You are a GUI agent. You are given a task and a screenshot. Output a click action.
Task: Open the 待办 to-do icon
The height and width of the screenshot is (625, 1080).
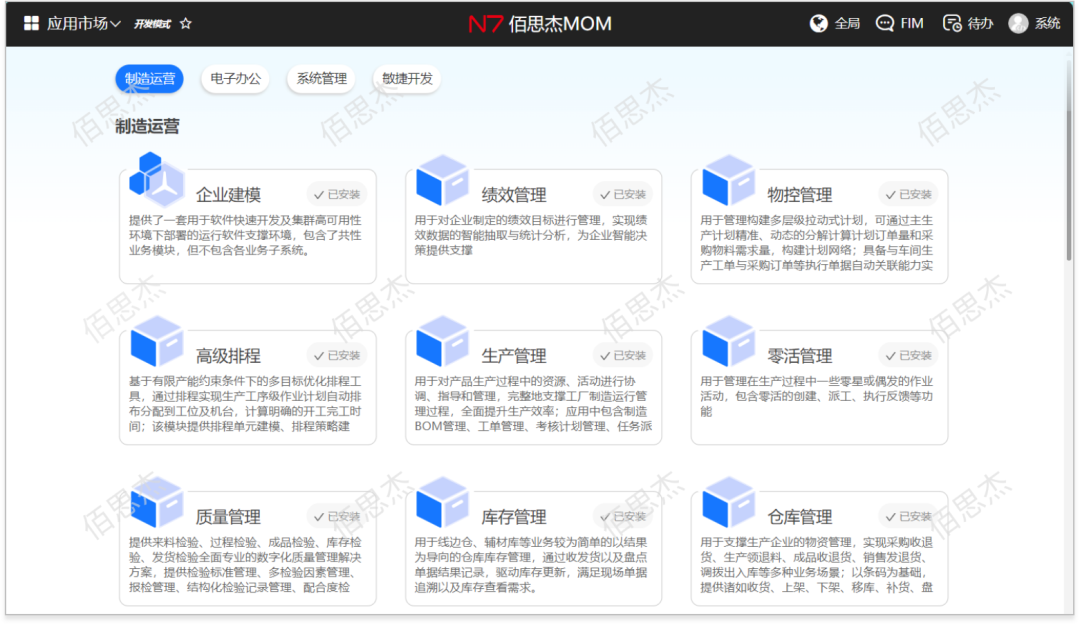tap(952, 23)
